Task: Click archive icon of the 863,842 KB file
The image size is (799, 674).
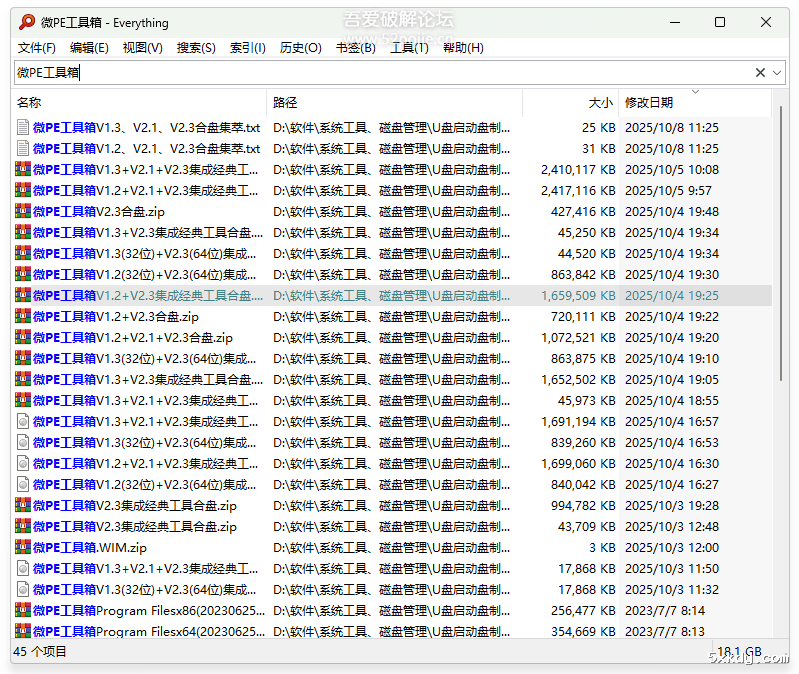Action: click(23, 275)
